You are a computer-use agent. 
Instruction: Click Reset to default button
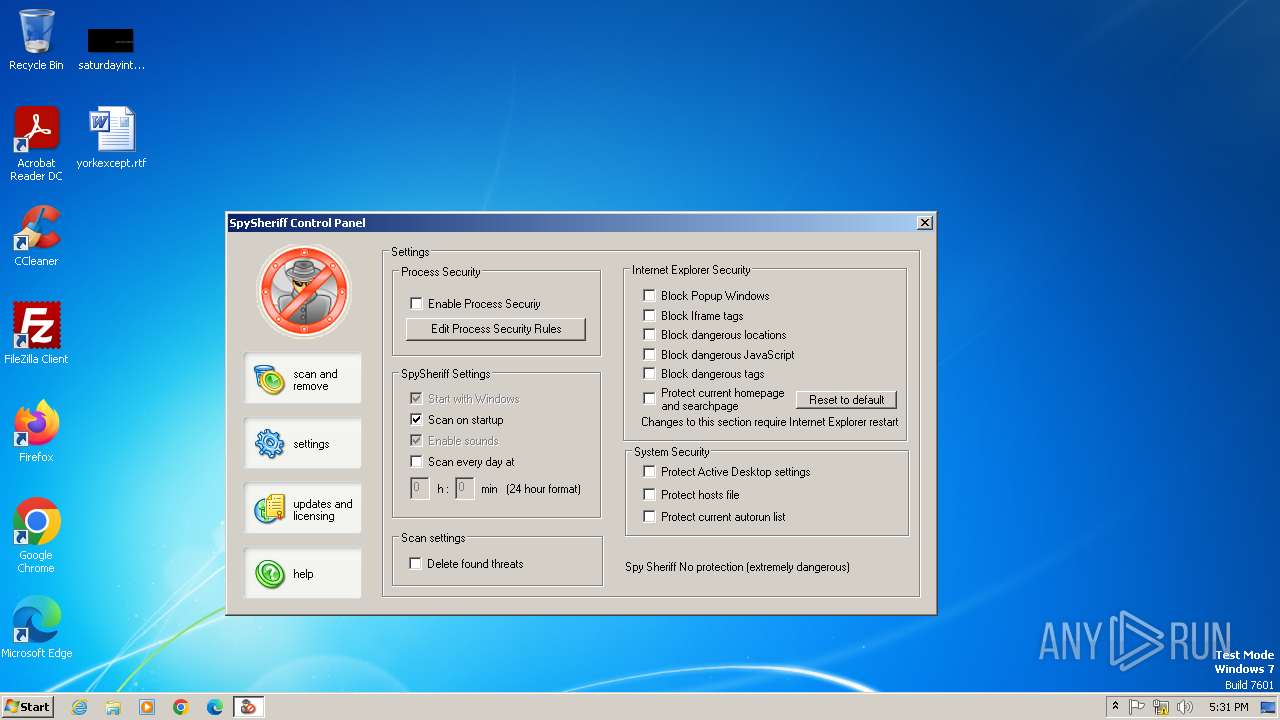pyautogui.click(x=846, y=400)
